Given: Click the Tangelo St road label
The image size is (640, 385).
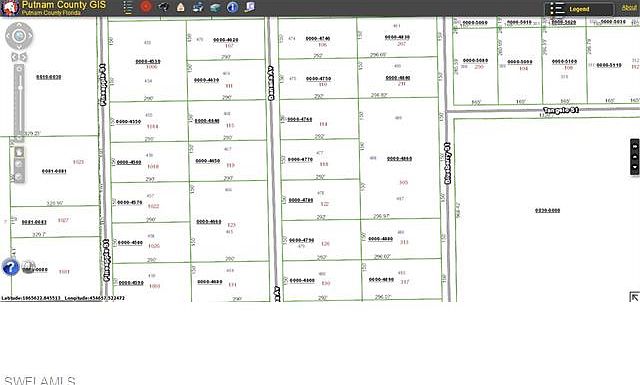Looking at the screenshot, I should click(561, 110).
